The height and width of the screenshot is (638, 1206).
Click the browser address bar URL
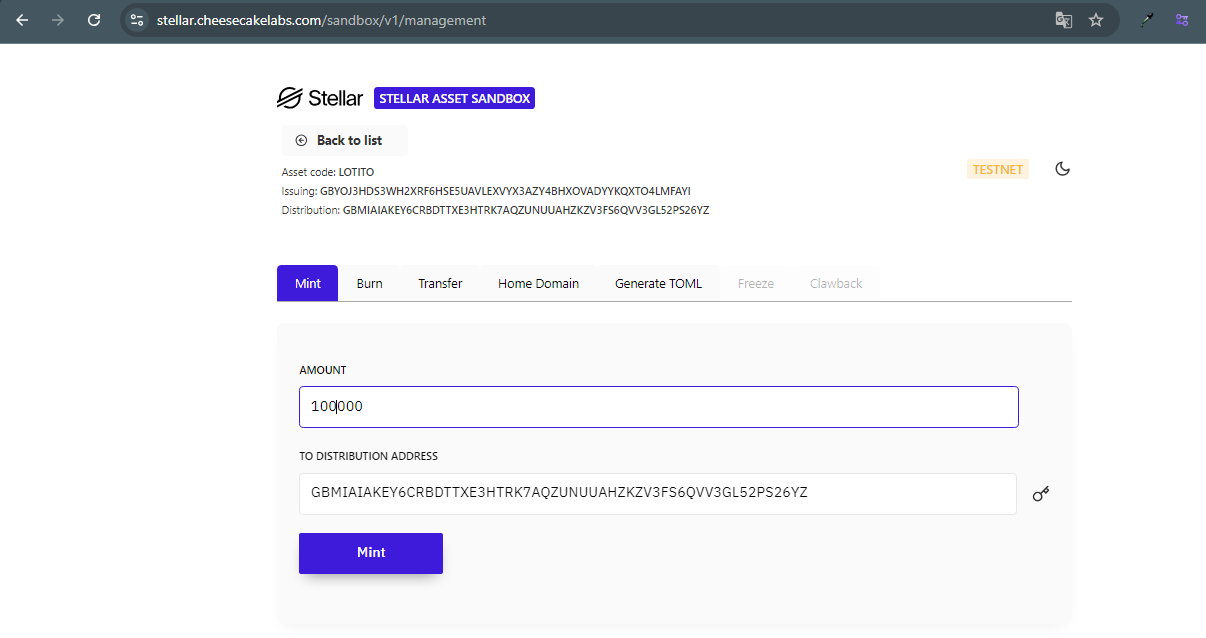322,20
